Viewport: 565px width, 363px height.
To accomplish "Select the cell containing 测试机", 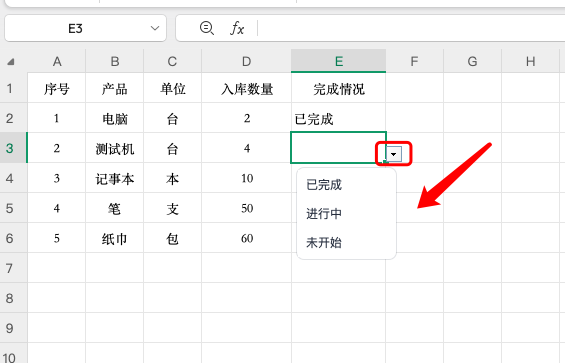I will (115, 148).
